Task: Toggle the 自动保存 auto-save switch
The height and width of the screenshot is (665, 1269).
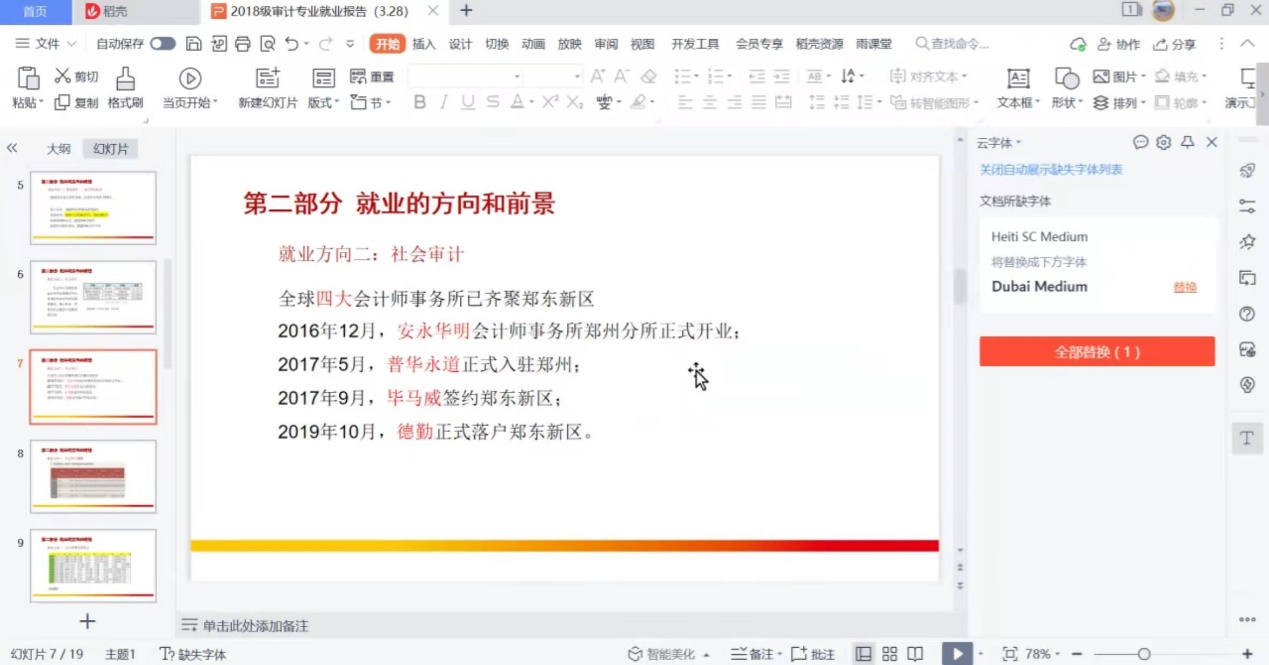Action: pyautogui.click(x=163, y=44)
